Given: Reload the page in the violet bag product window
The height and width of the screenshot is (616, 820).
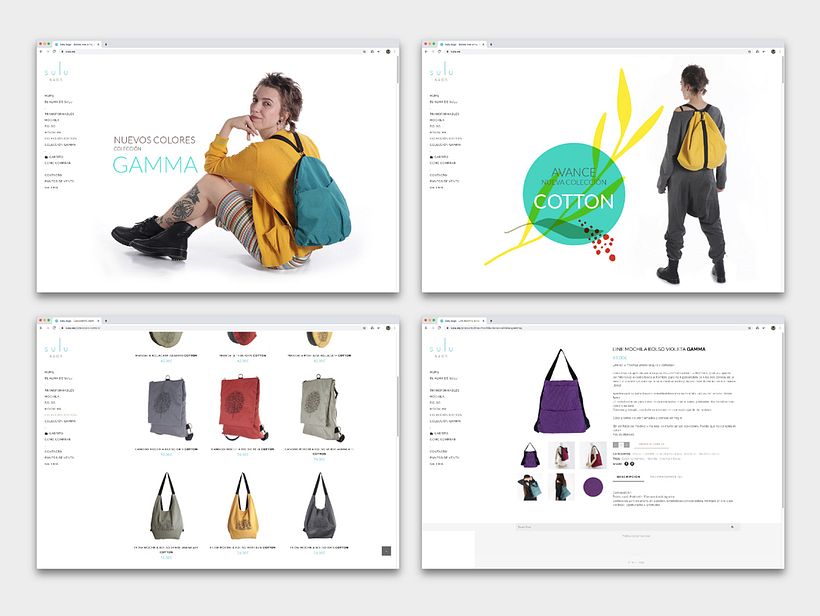Looking at the screenshot, I should [x=439, y=328].
